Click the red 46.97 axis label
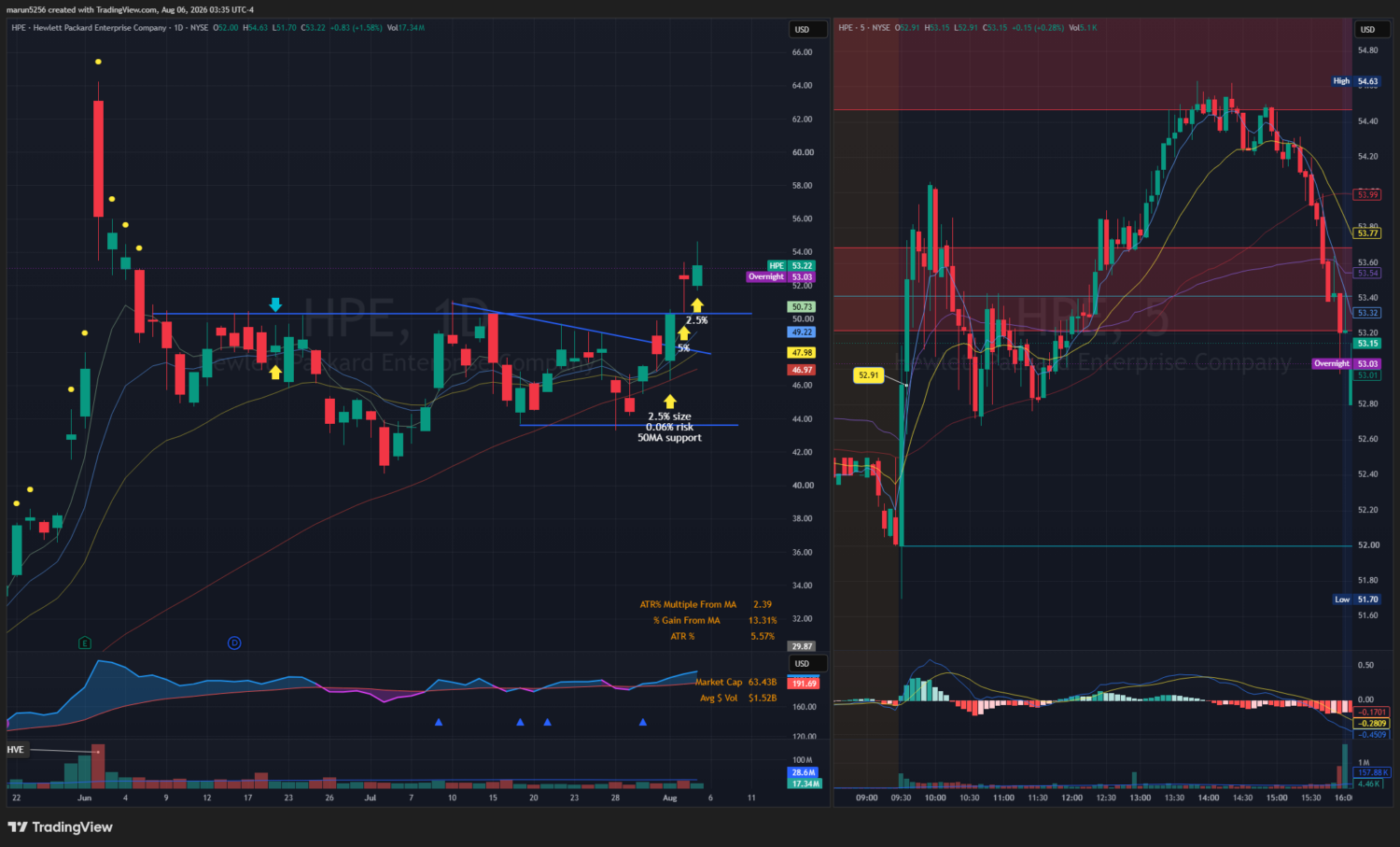The image size is (1400, 847). [x=802, y=370]
